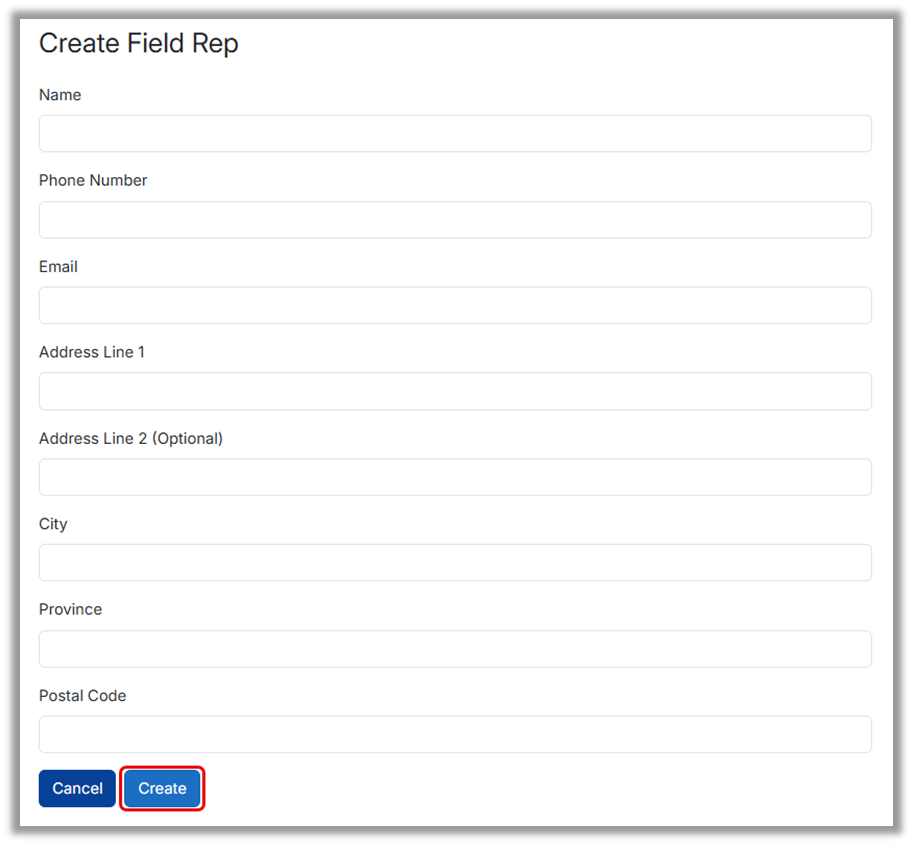Focus the Address Line 2 text box

coord(455,477)
